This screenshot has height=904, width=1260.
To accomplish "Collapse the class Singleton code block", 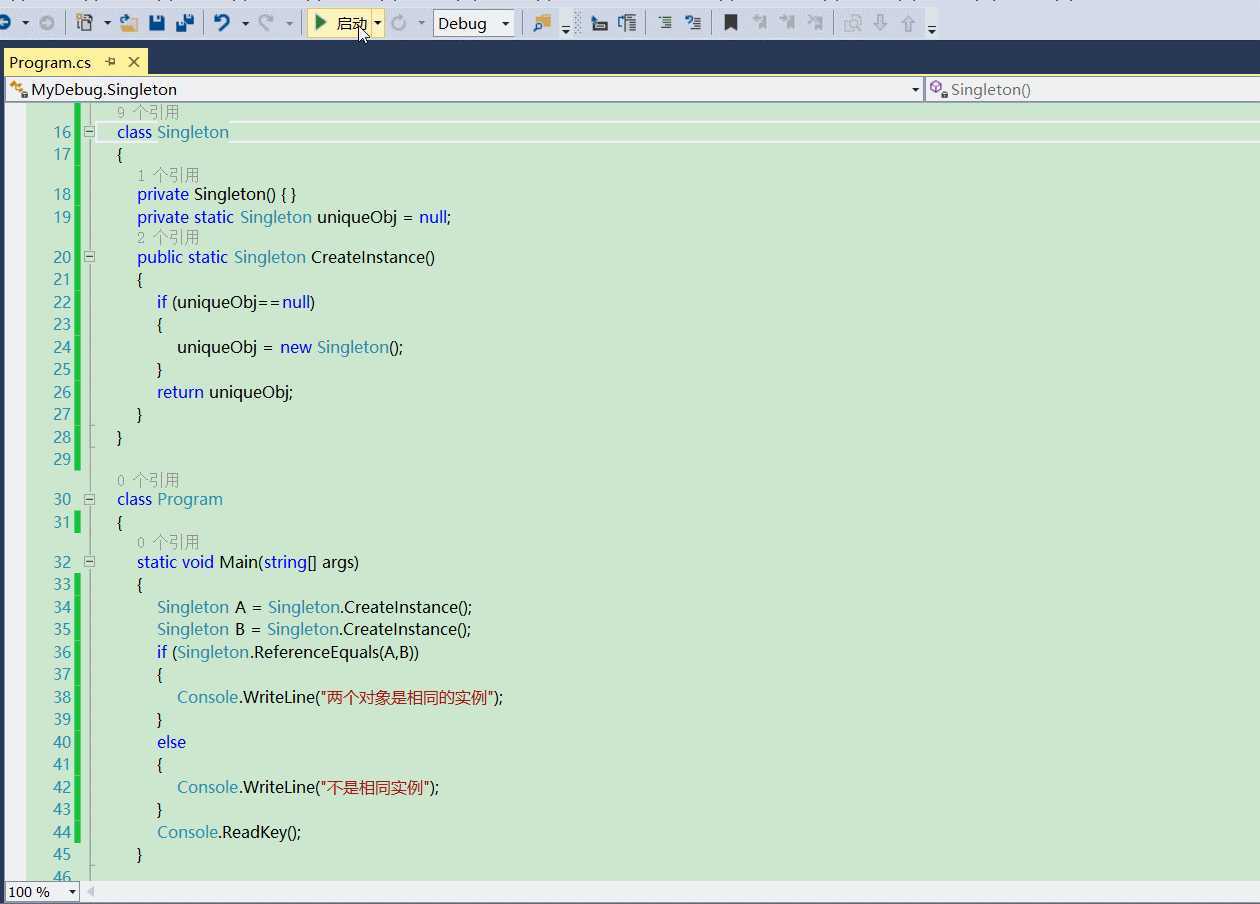I will point(90,132).
